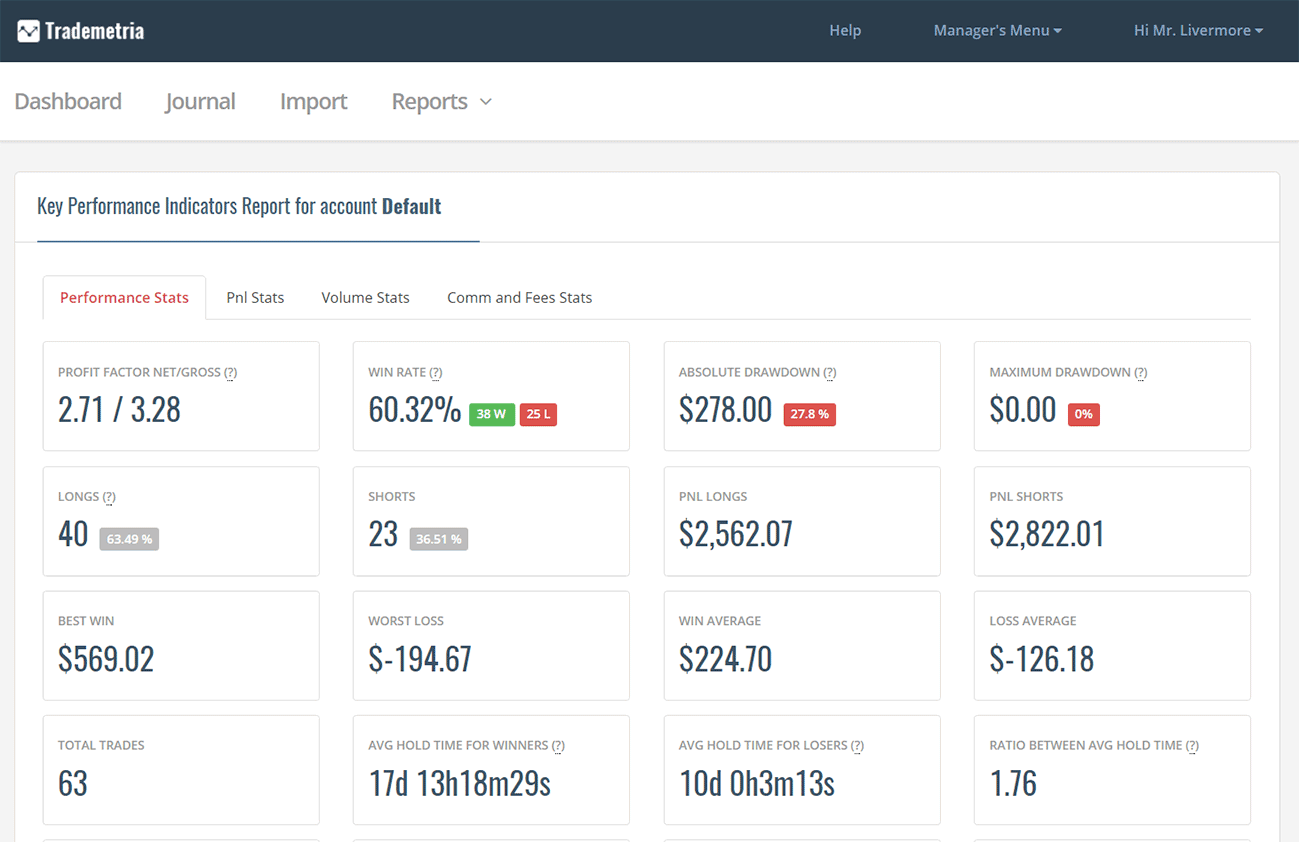Click the SHORTS card label
Screen dimensions: 1299x842
(x=392, y=497)
